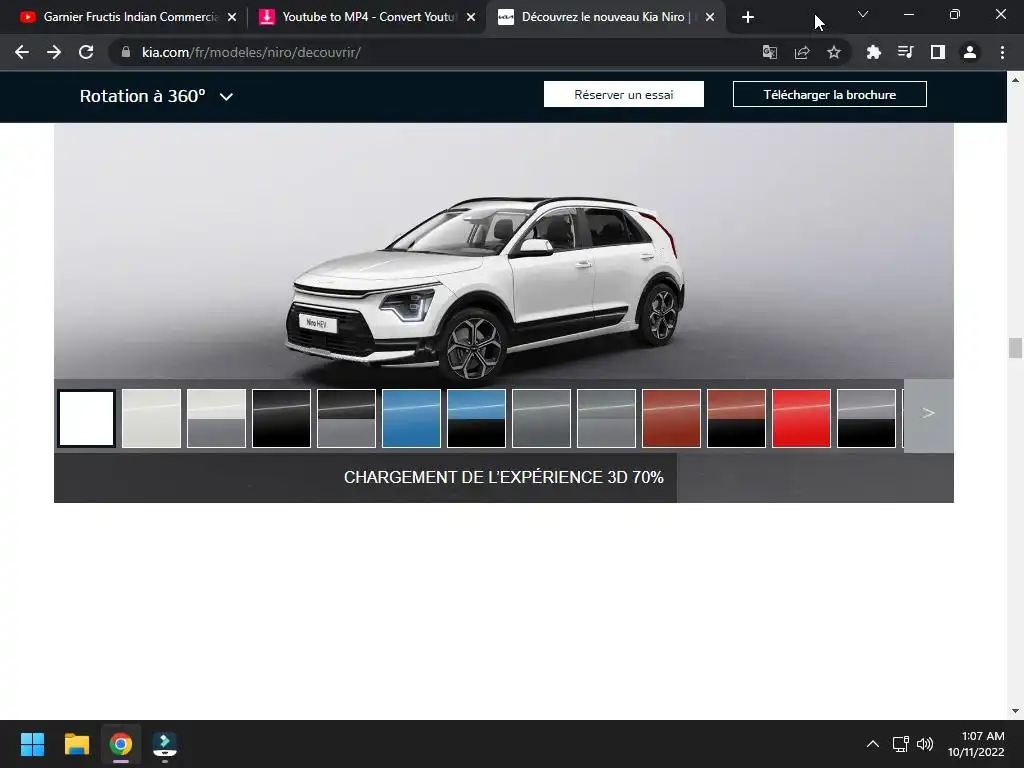Select the solid white color swatch
Viewport: 1024px width, 768px height.
point(86,419)
